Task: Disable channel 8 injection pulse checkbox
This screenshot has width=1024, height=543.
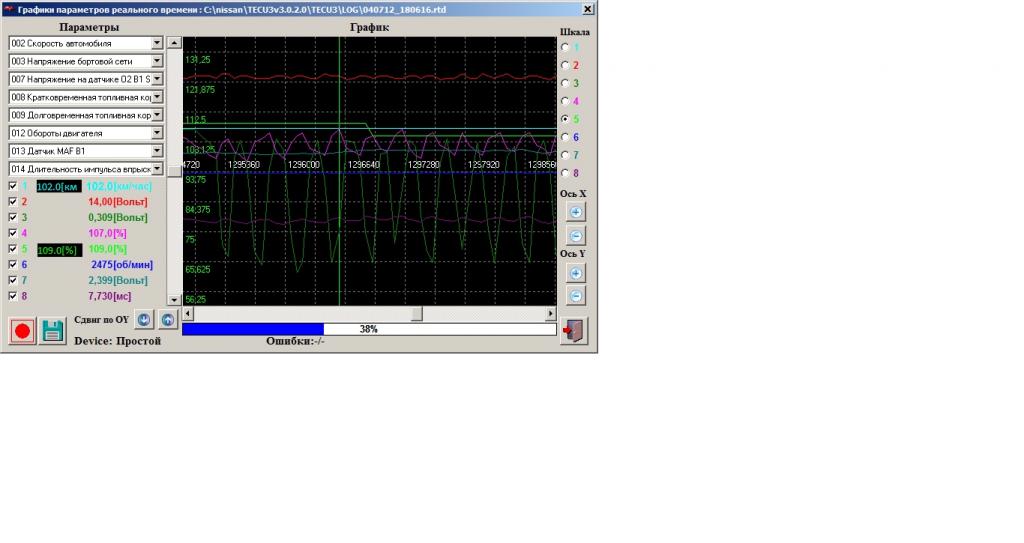Action: 13,296
